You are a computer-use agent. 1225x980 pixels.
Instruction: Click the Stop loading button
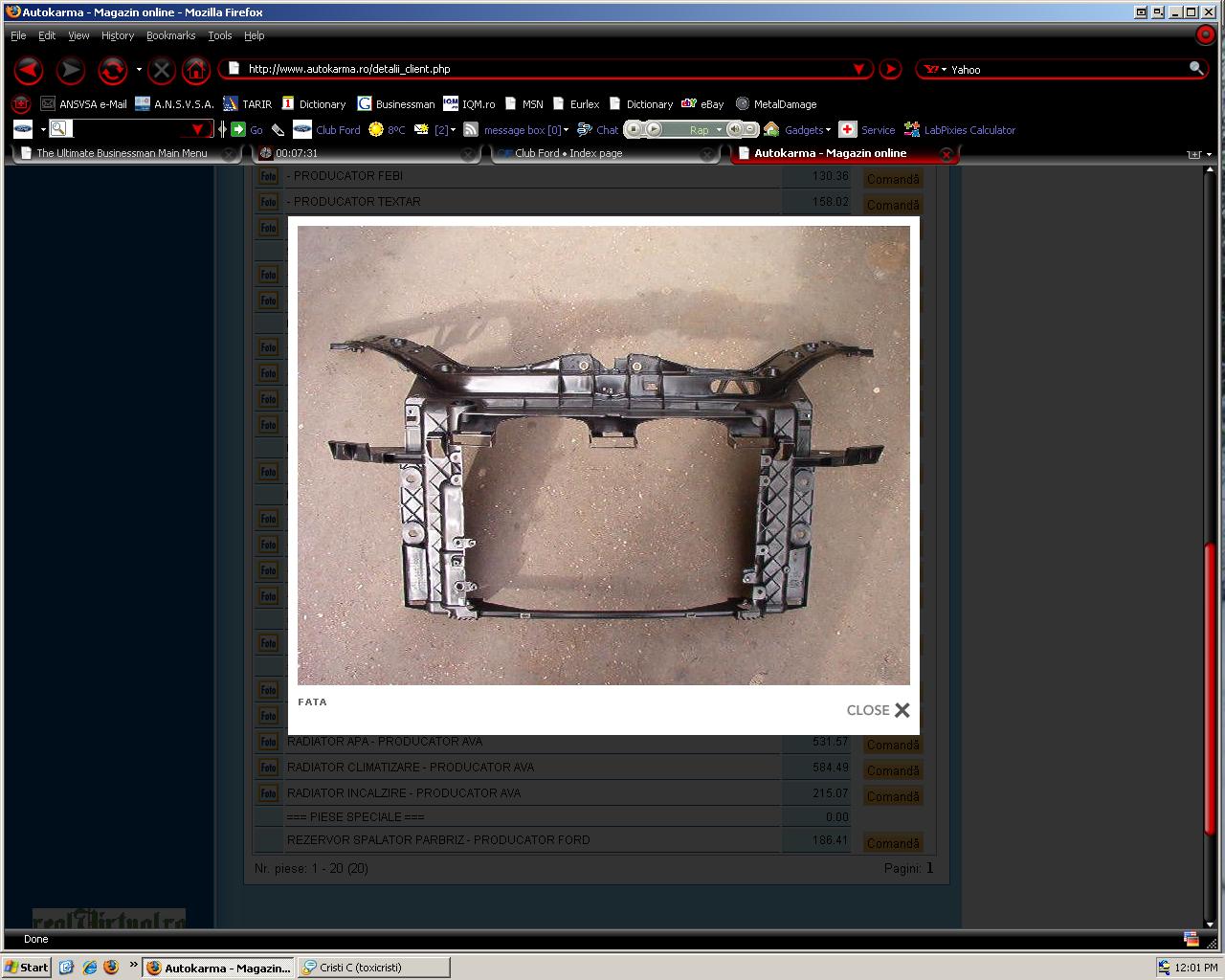coord(162,70)
